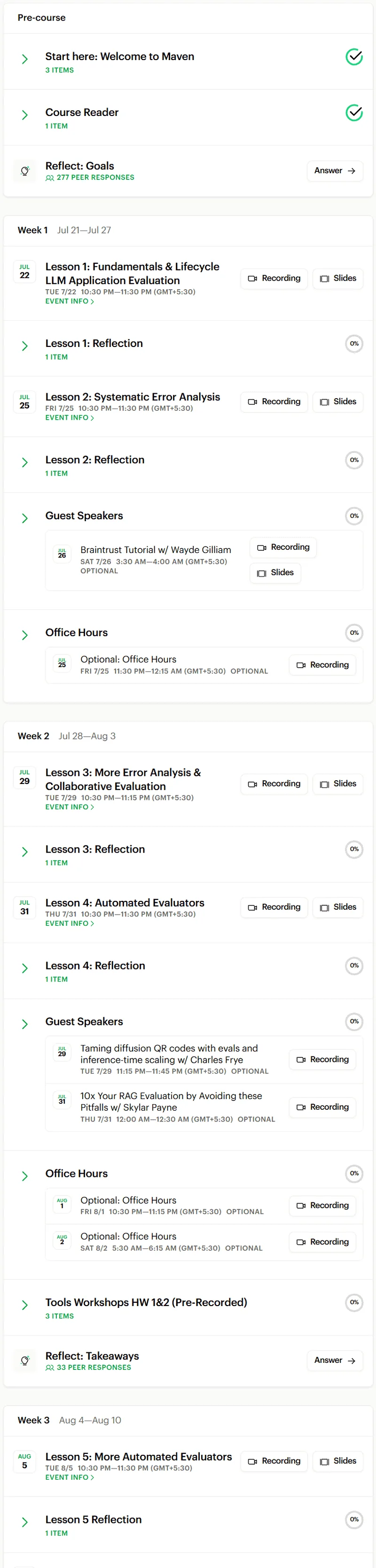The image size is (376, 1568).
Task: Click completed checkmark on Course Reader
Action: pos(354,113)
